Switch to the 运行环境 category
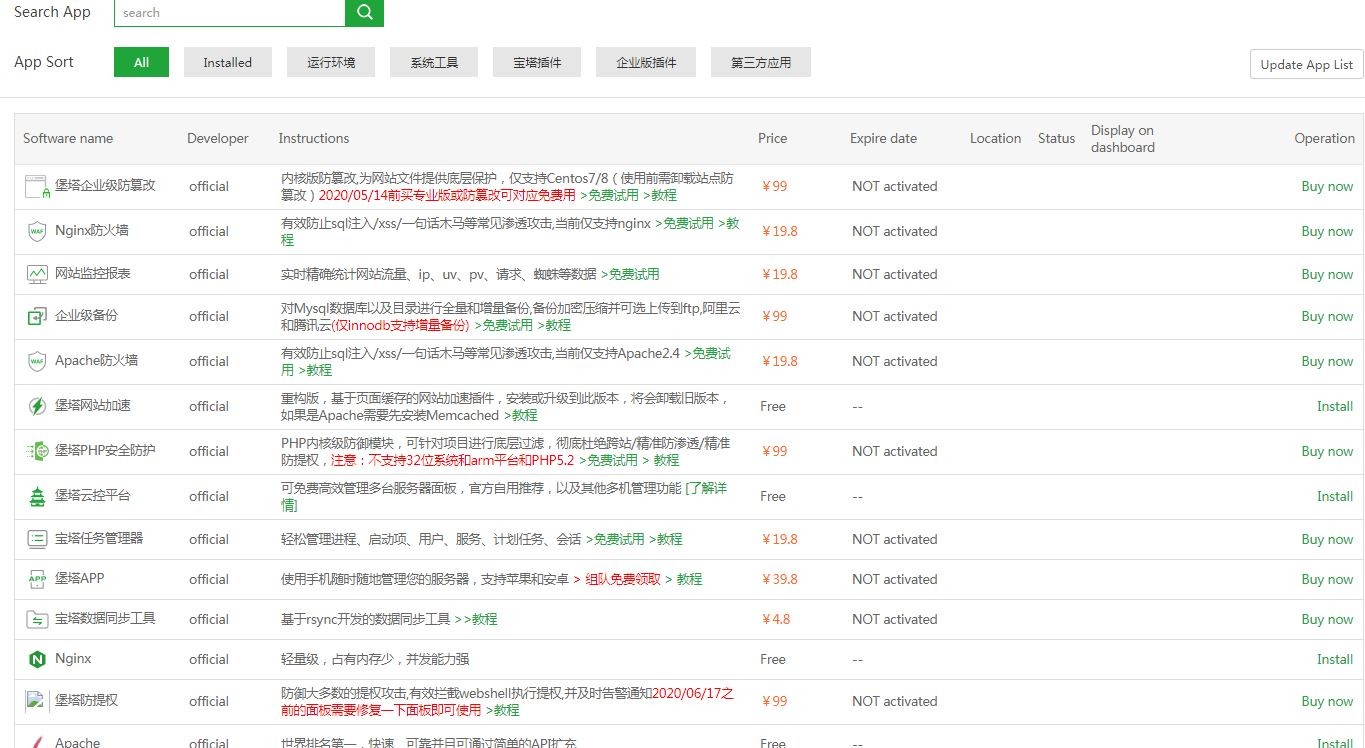The height and width of the screenshot is (748, 1365). coord(331,62)
